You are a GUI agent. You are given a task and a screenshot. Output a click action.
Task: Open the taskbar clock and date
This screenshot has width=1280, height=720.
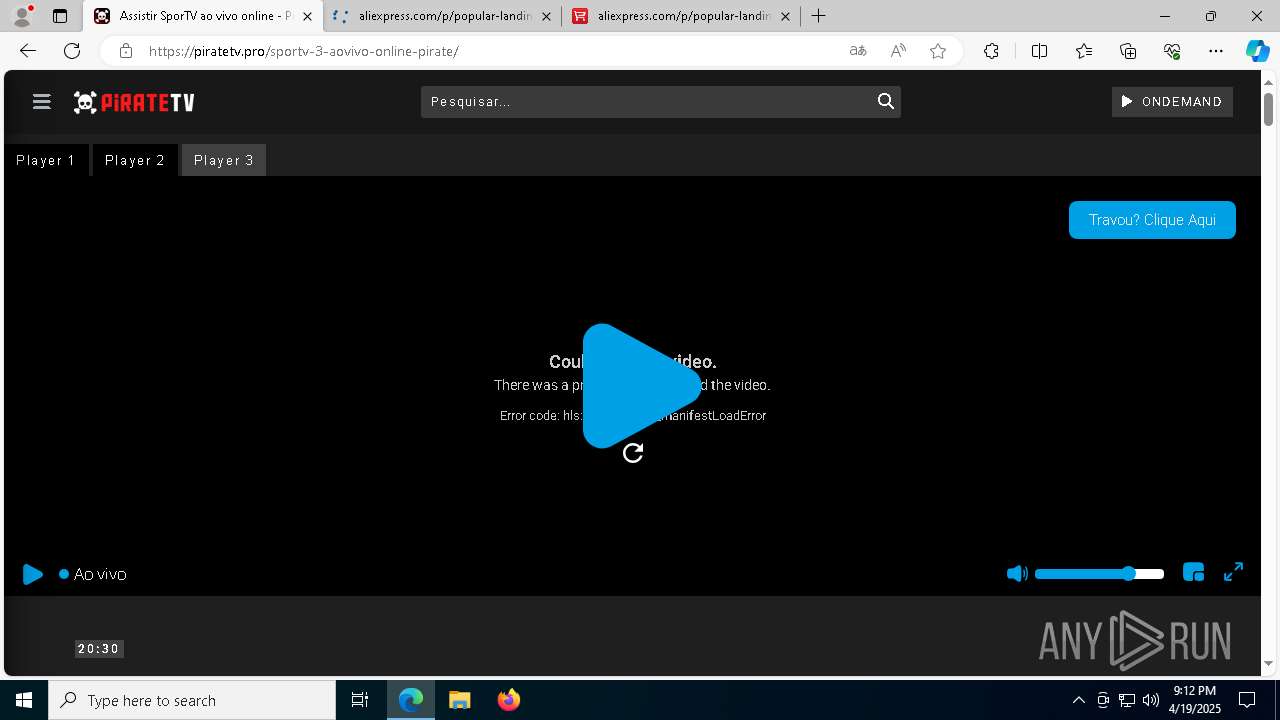pyautogui.click(x=1195, y=700)
